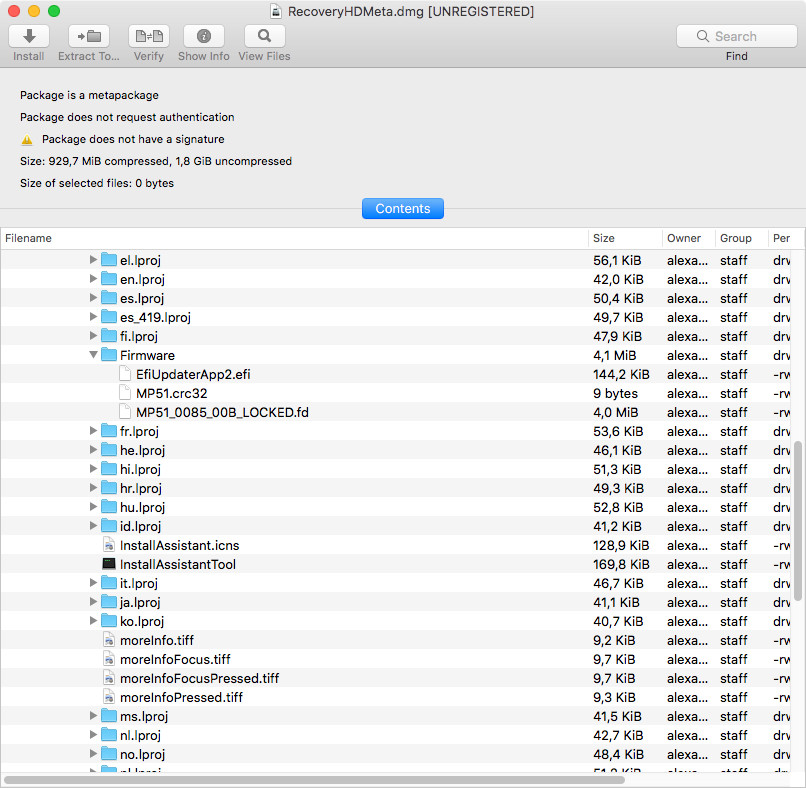
Task: Open the Show Info toolbar icon
Action: coord(204,36)
